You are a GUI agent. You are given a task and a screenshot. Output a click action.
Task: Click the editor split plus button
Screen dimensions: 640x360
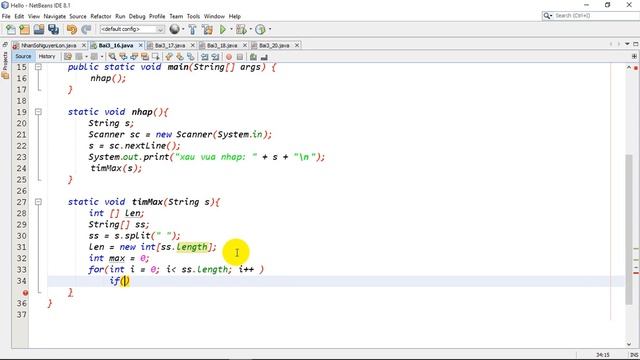point(634,56)
